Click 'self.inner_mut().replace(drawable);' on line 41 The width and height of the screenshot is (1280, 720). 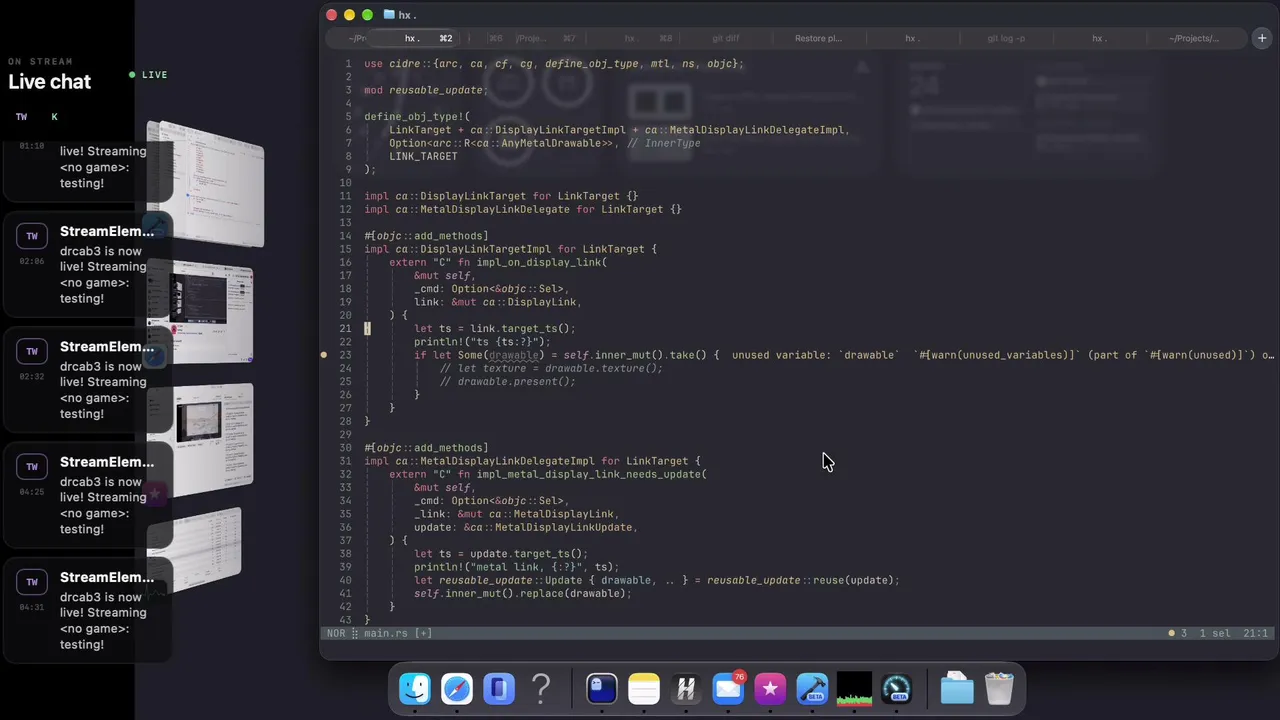point(523,593)
